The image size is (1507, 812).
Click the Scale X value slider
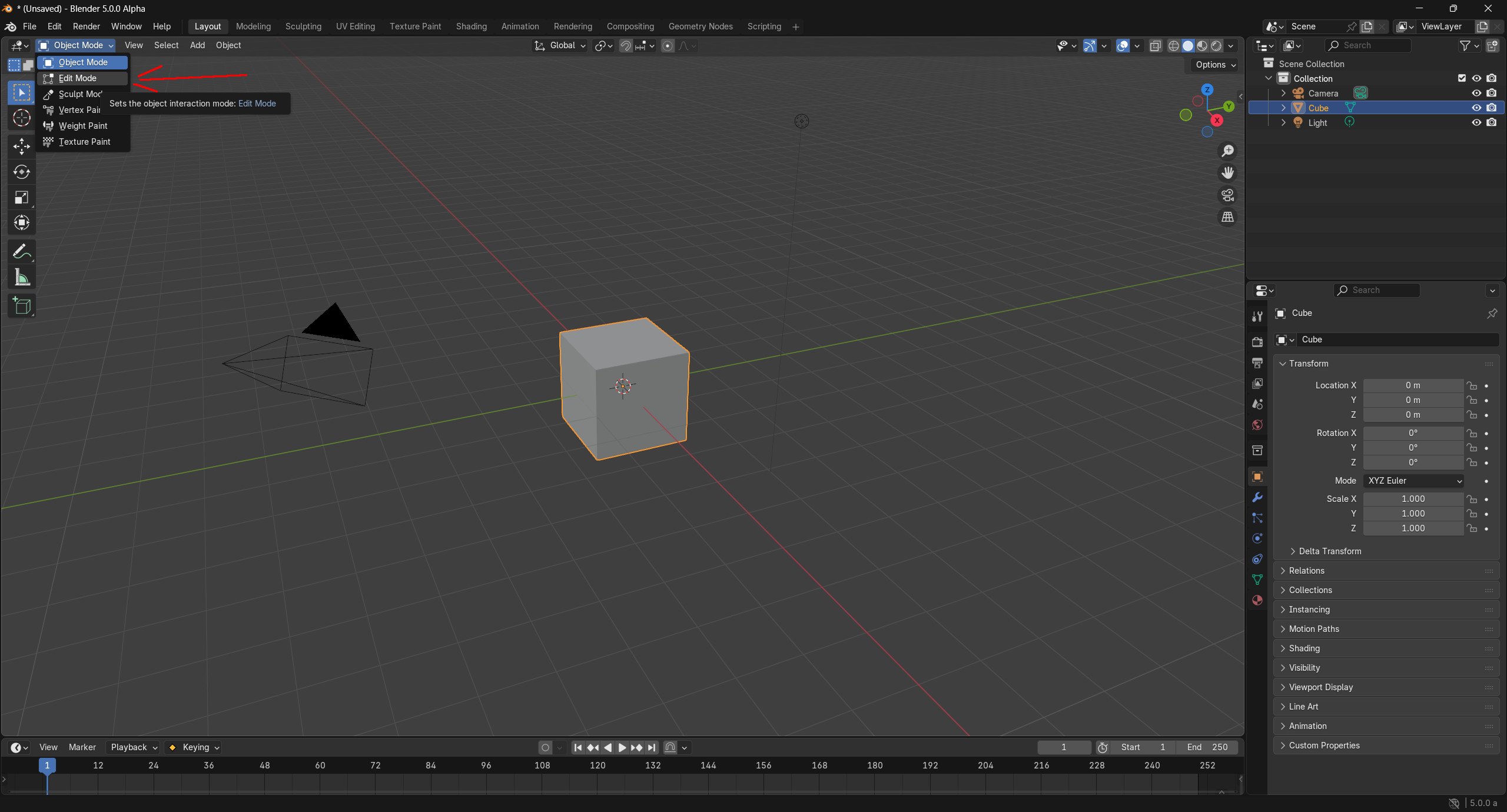click(x=1413, y=499)
